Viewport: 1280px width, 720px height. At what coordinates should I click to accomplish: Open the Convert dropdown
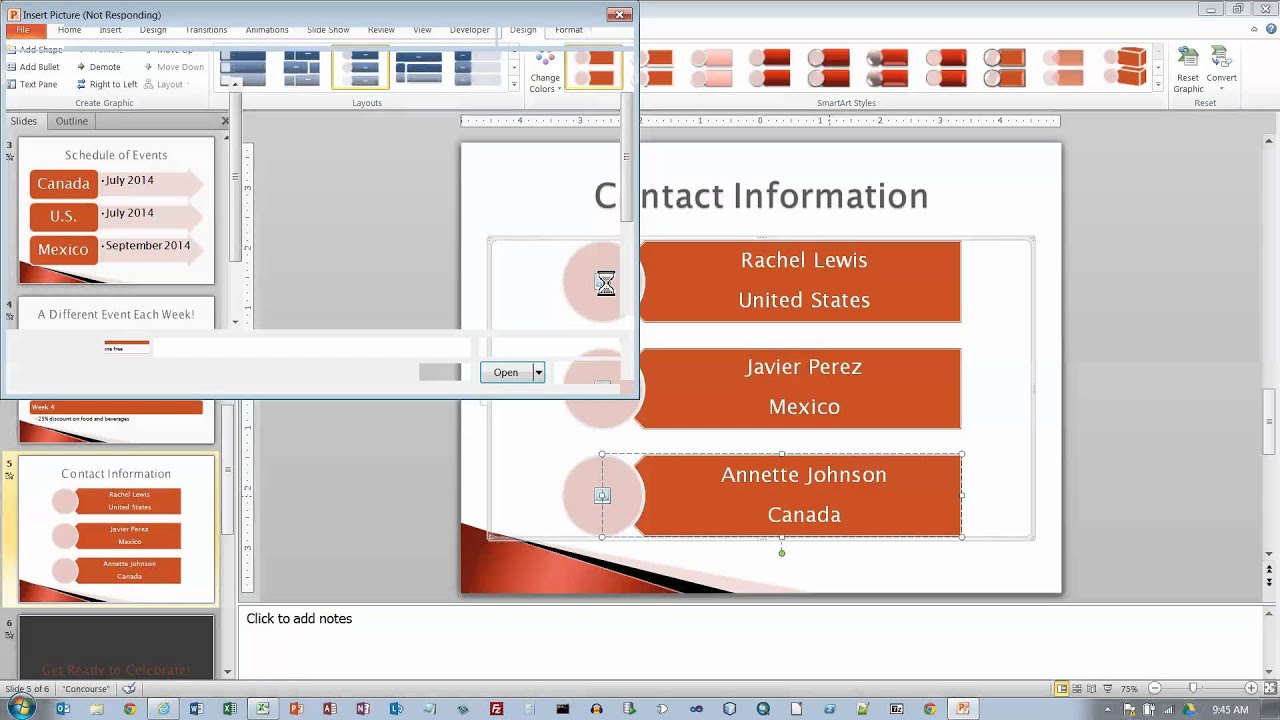click(1222, 70)
